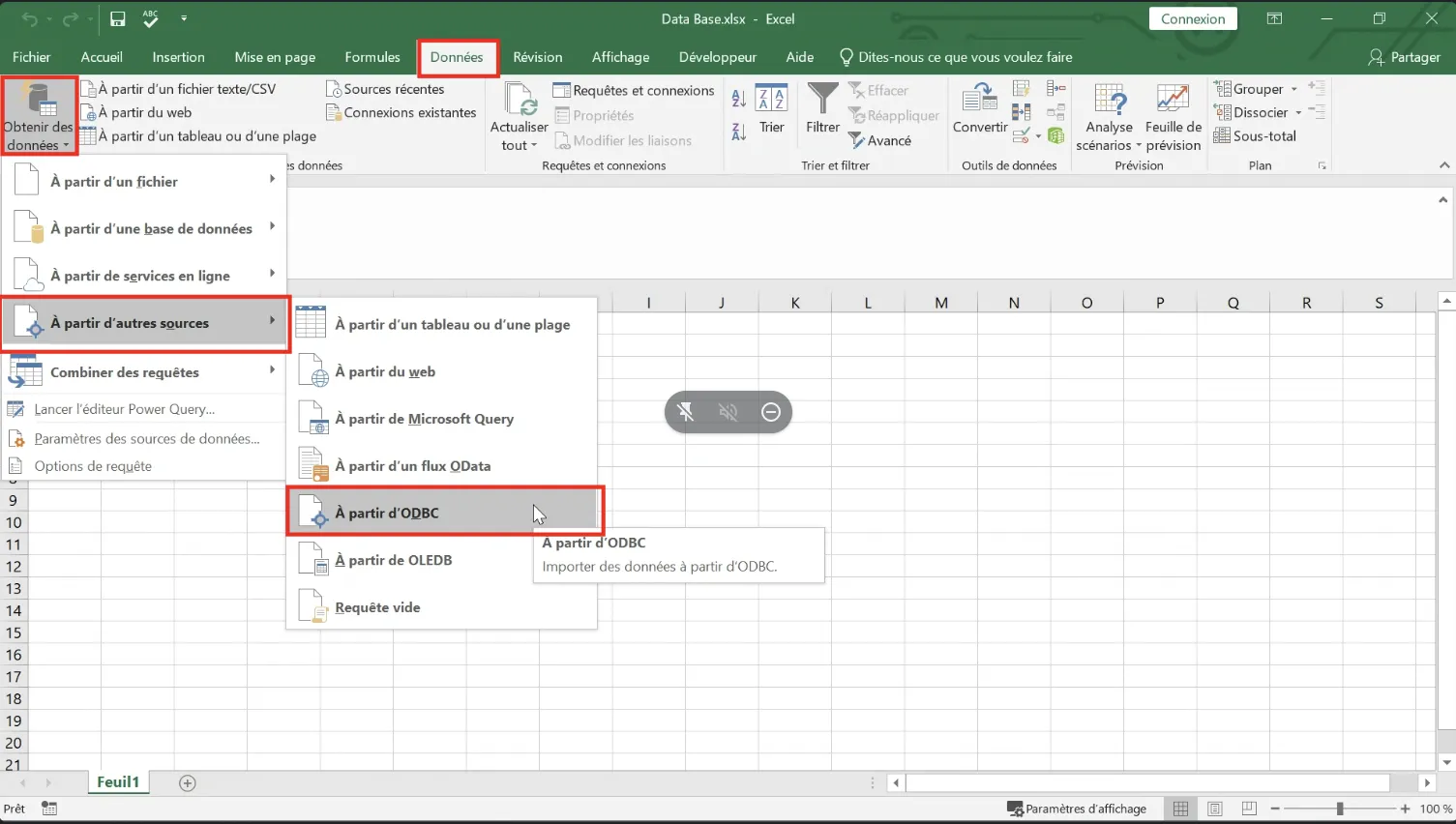Open Paramètres des sources de données
The height and width of the screenshot is (824, 1456).
(x=144, y=438)
